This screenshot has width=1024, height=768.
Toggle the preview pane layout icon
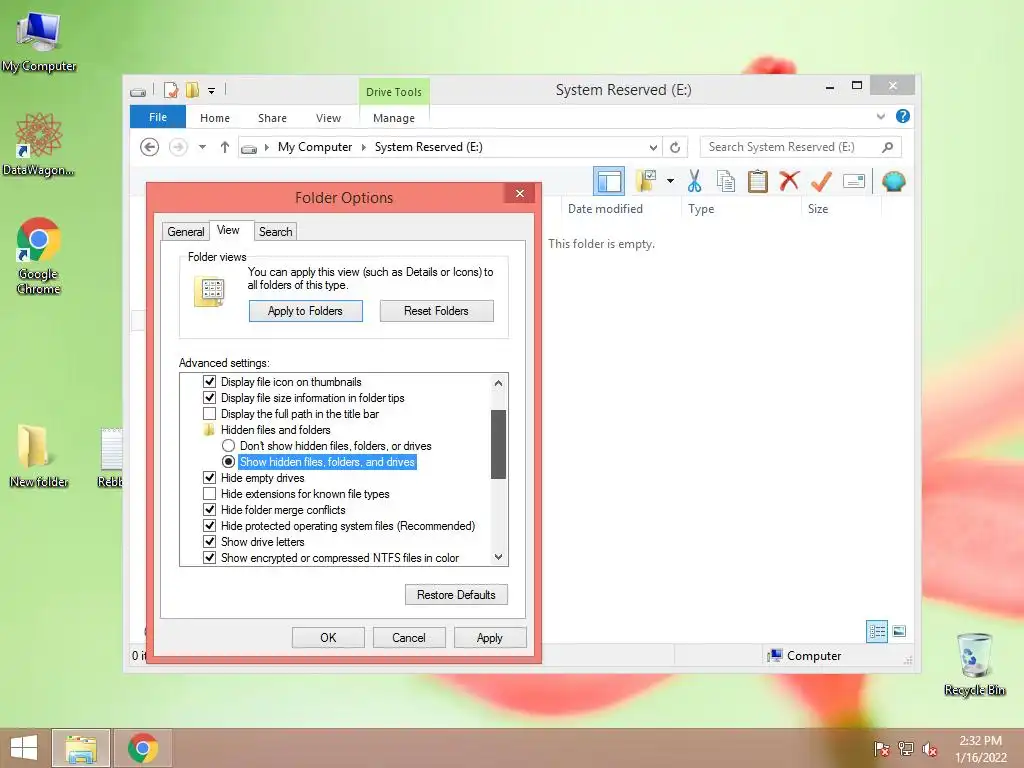click(609, 181)
